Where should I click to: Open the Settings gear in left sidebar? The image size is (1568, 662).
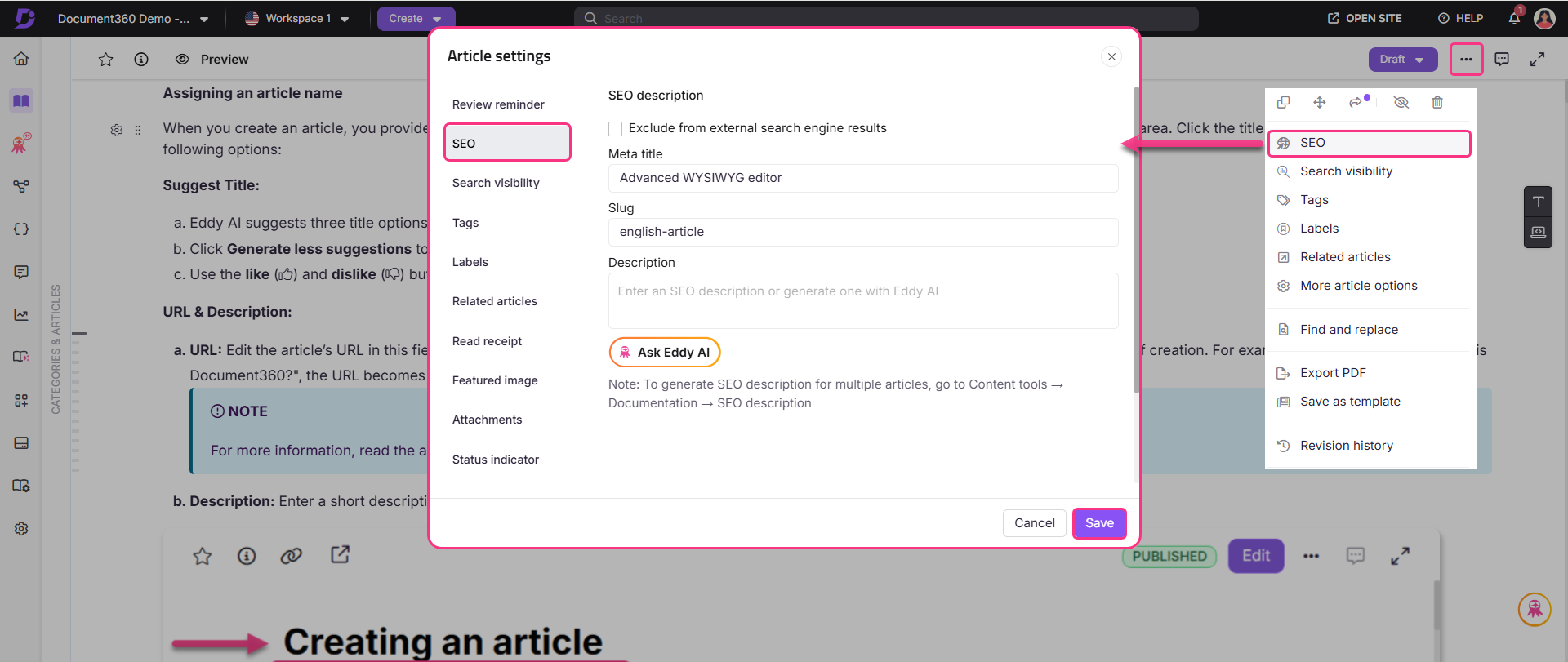click(x=21, y=529)
